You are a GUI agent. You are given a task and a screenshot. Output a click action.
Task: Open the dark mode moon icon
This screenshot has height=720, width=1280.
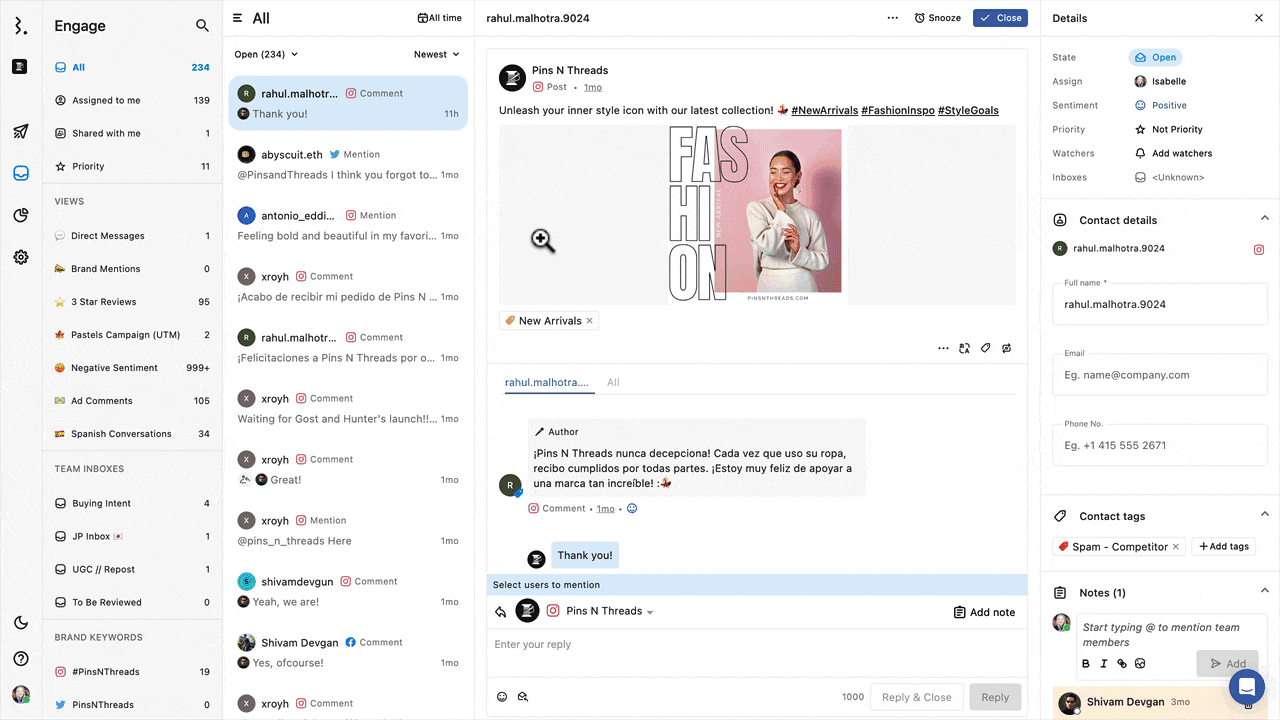21,623
